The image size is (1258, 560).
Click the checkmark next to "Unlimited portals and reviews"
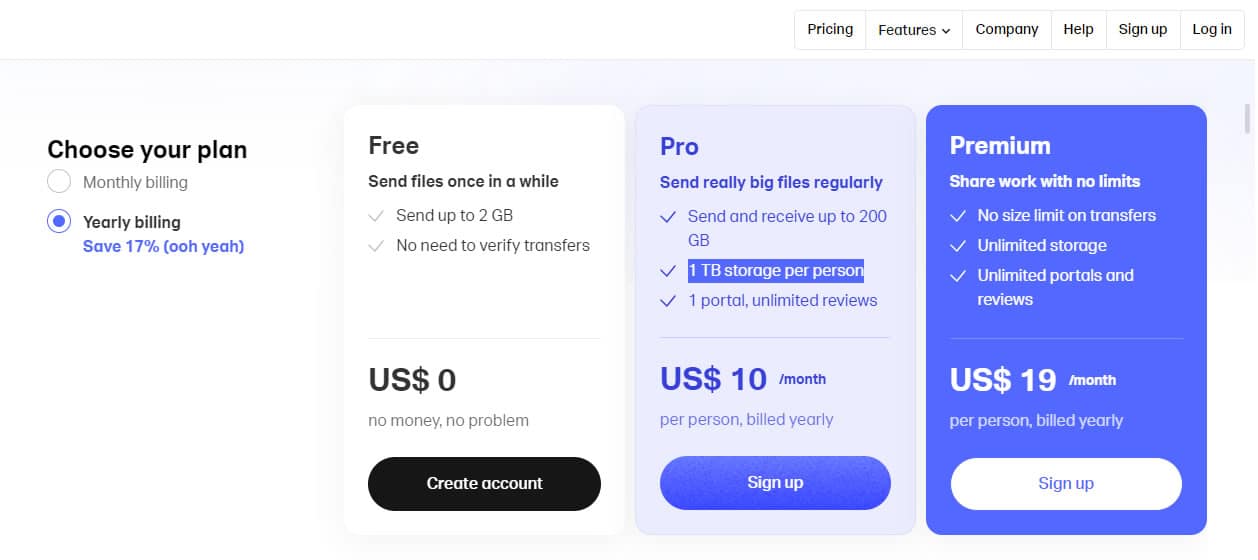pyautogui.click(x=958, y=276)
